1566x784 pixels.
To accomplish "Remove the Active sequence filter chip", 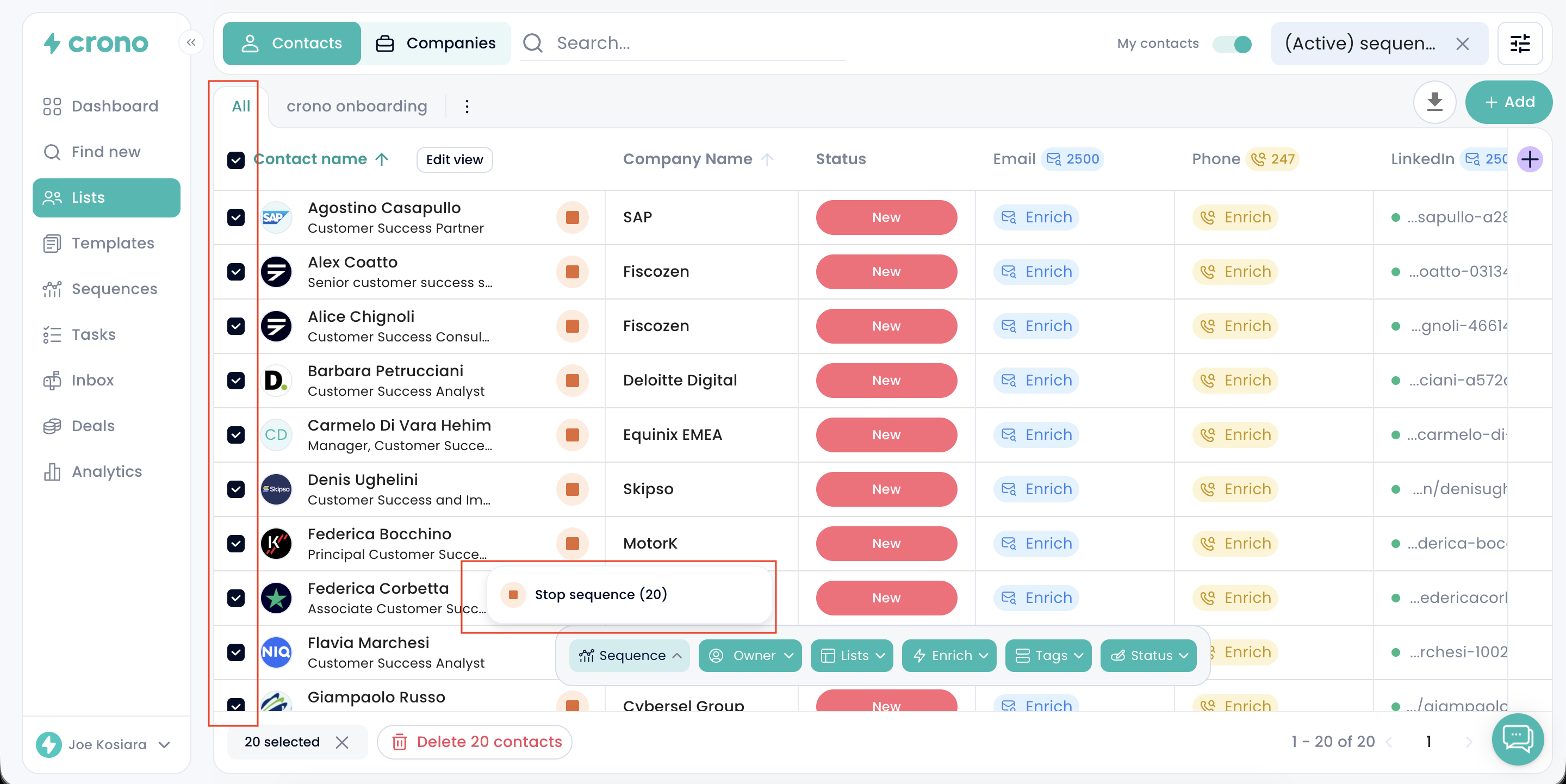I will [1463, 43].
